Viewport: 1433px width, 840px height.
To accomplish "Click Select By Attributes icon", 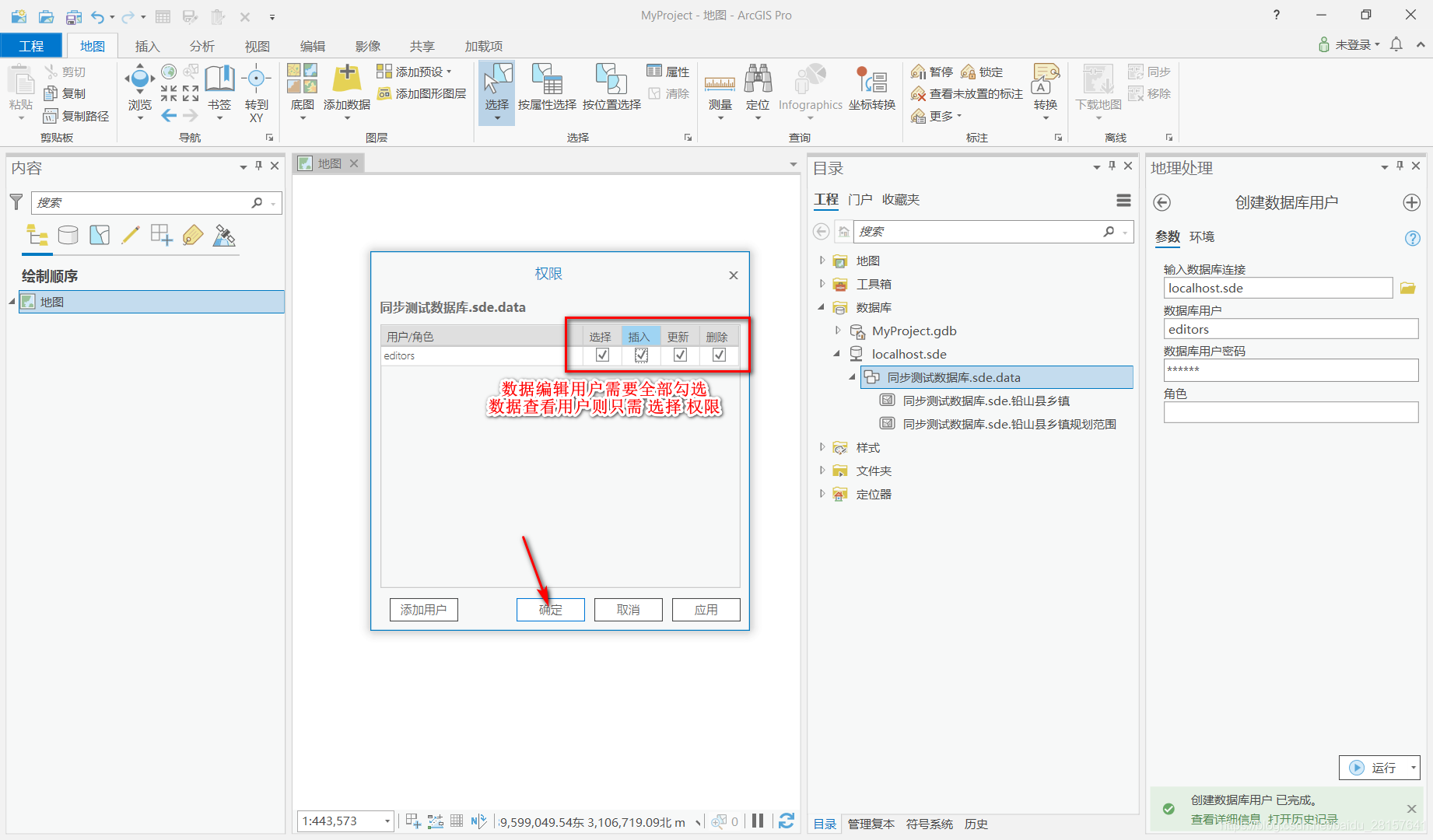I will pos(547,79).
